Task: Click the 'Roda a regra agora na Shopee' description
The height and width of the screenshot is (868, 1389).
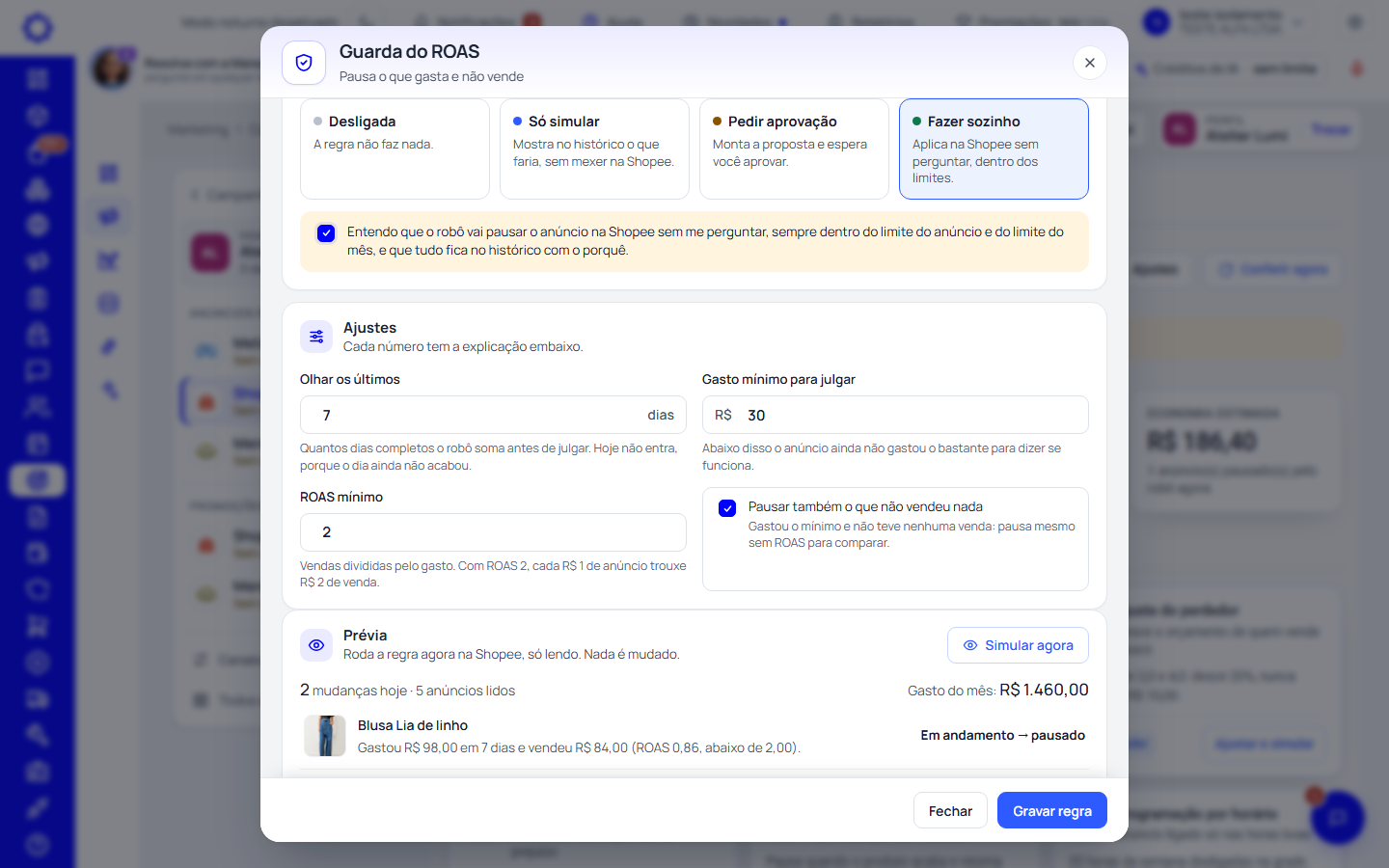Action: tap(511, 655)
